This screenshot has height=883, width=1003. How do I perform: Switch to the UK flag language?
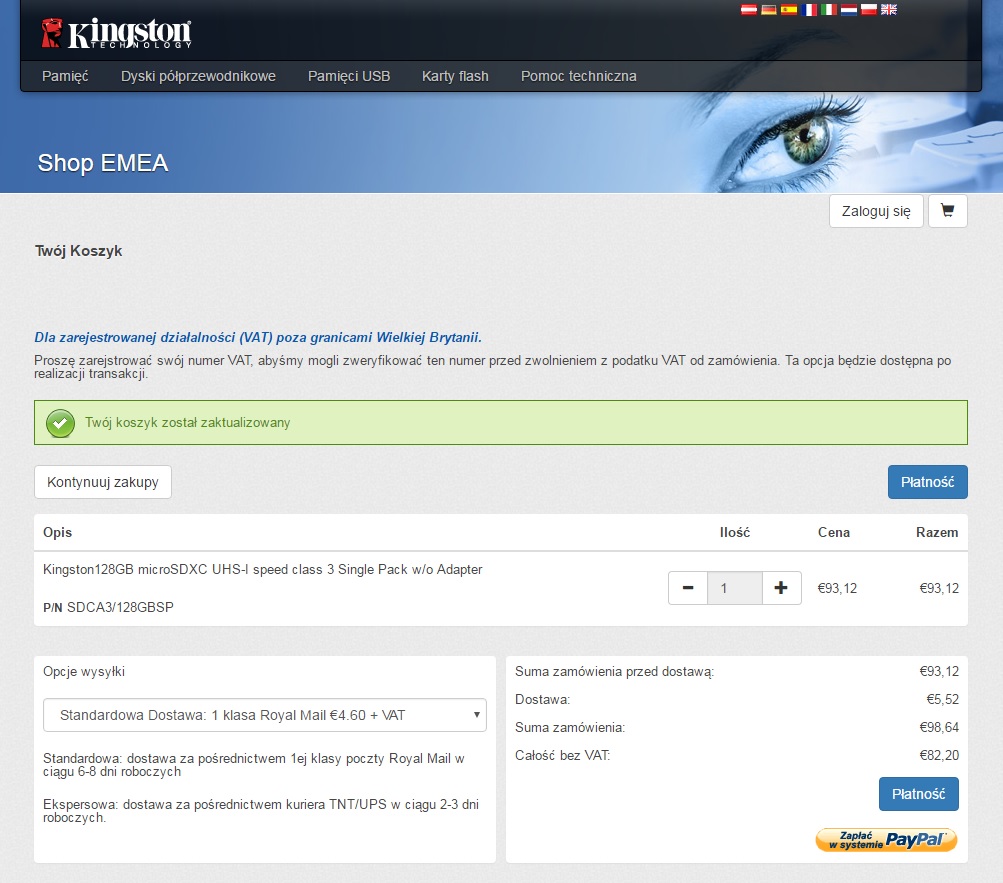click(x=888, y=10)
